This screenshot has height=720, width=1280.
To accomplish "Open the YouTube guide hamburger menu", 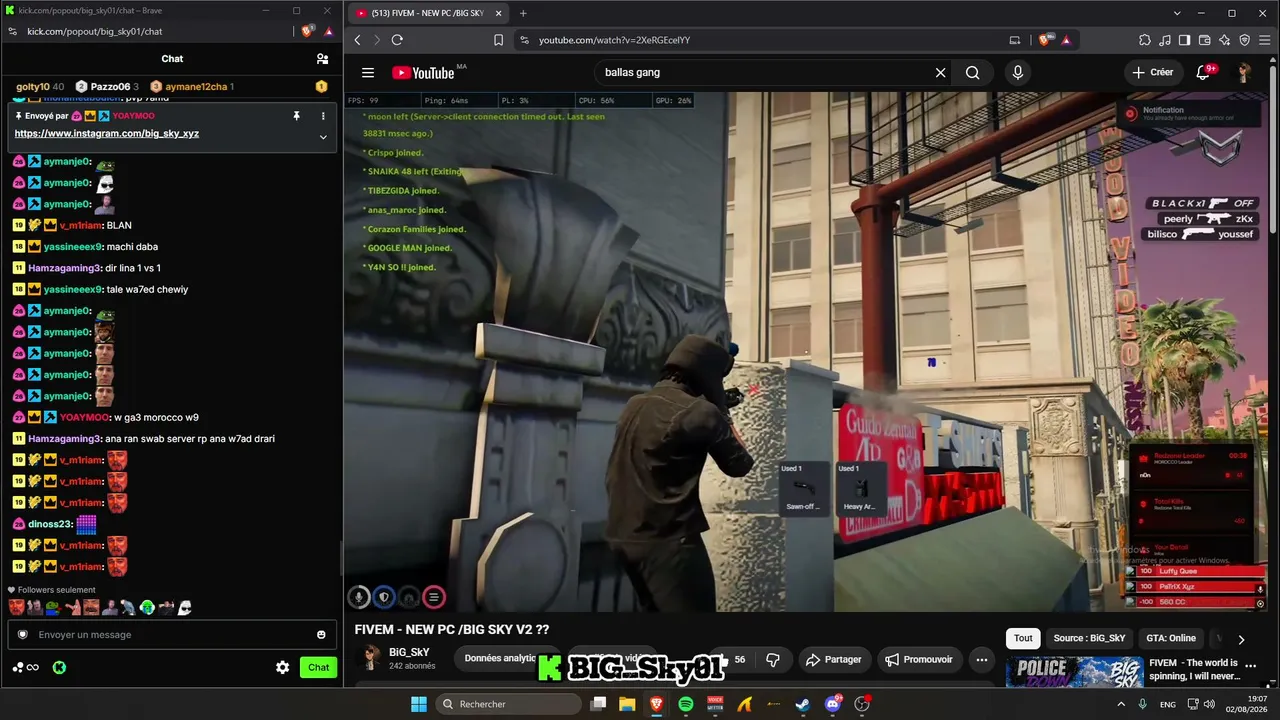I will (368, 73).
